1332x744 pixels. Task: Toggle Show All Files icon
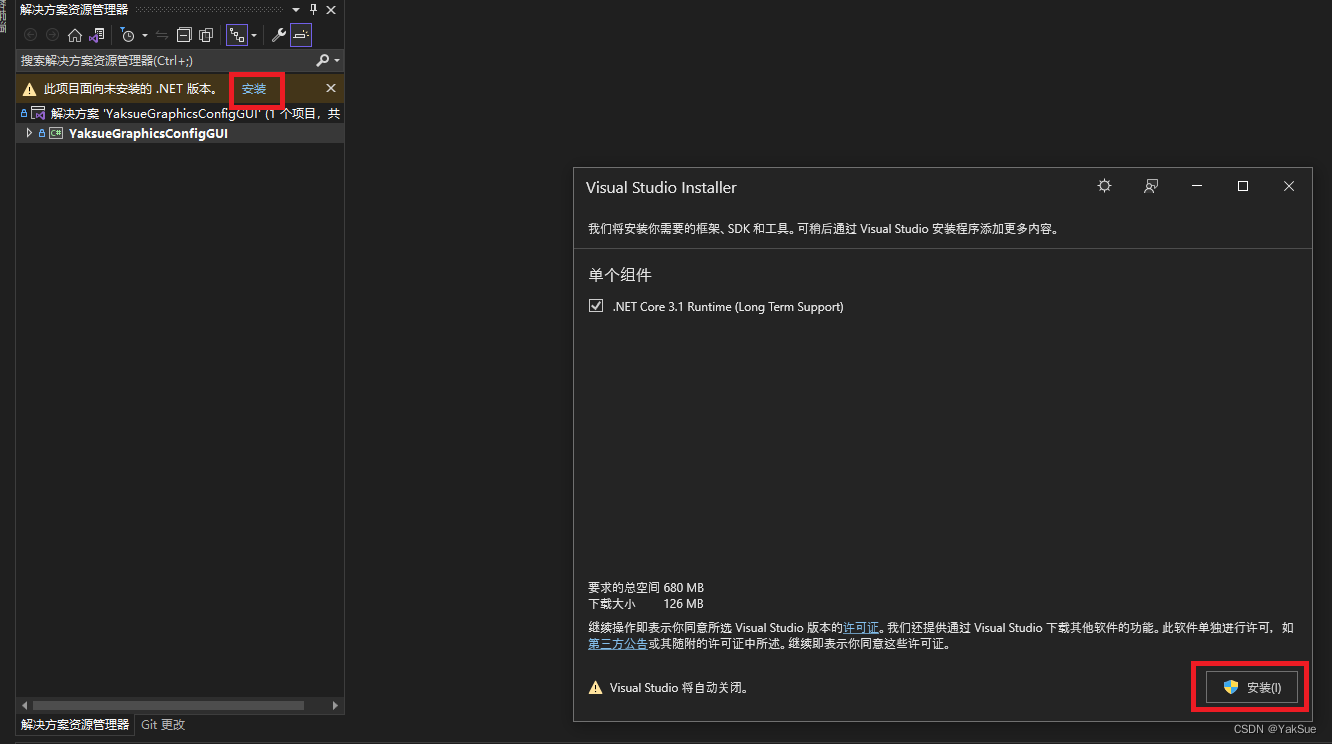(206, 35)
